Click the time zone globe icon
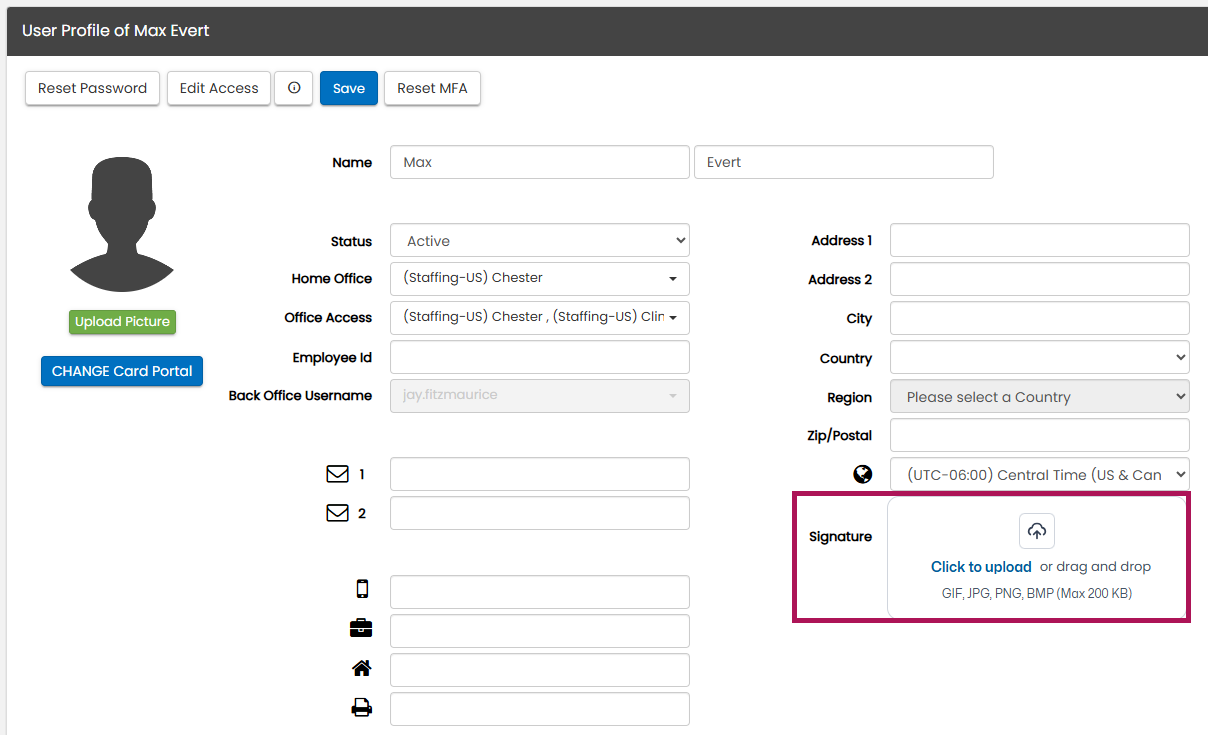 [x=863, y=474]
